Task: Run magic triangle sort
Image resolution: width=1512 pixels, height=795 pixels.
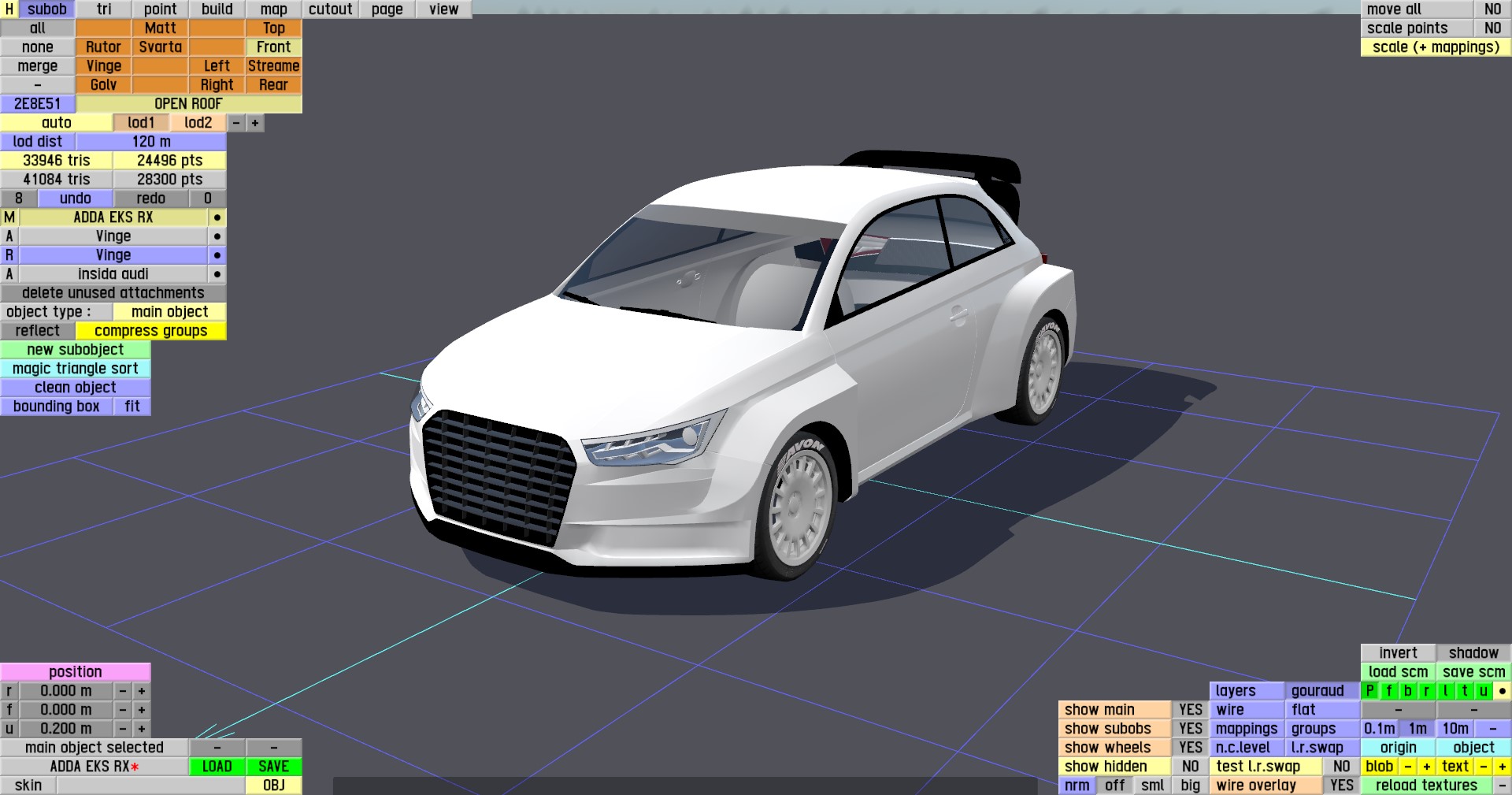Action: (x=76, y=368)
